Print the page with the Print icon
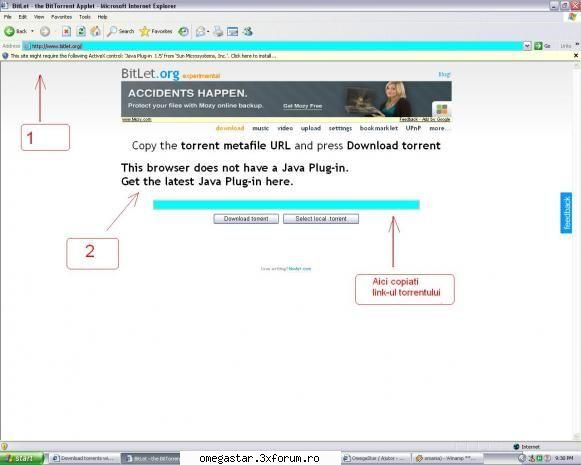Screen dimensions: 581x465 tap(218, 31)
